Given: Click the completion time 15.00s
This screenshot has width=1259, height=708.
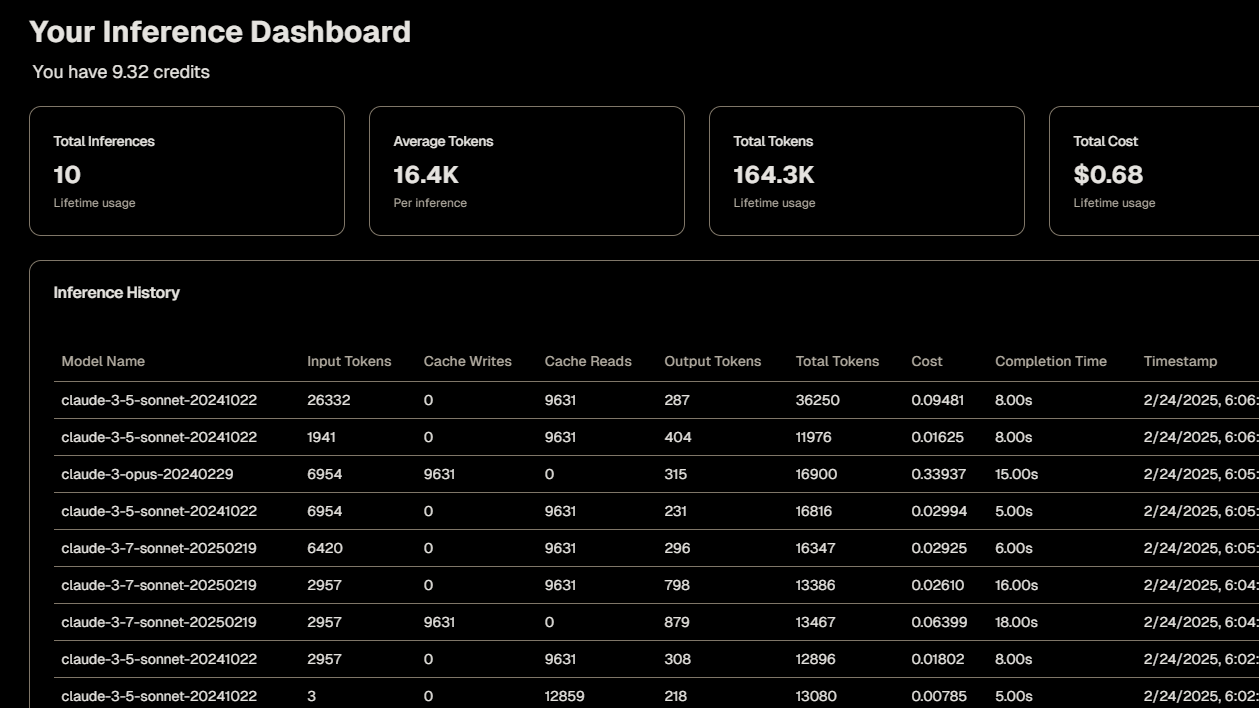Looking at the screenshot, I should pos(1017,474).
